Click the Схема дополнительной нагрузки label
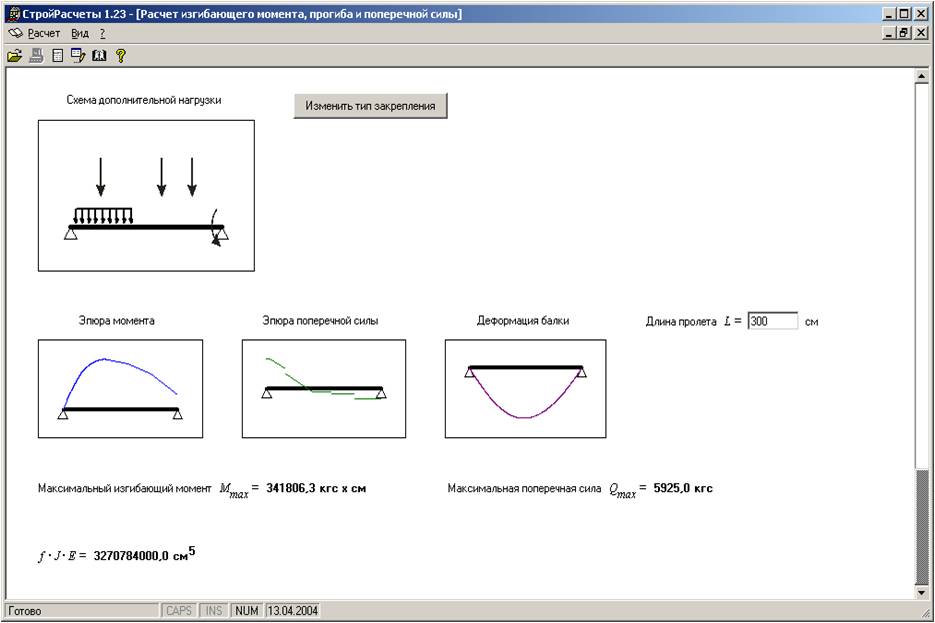The width and height of the screenshot is (935, 623). [x=144, y=100]
